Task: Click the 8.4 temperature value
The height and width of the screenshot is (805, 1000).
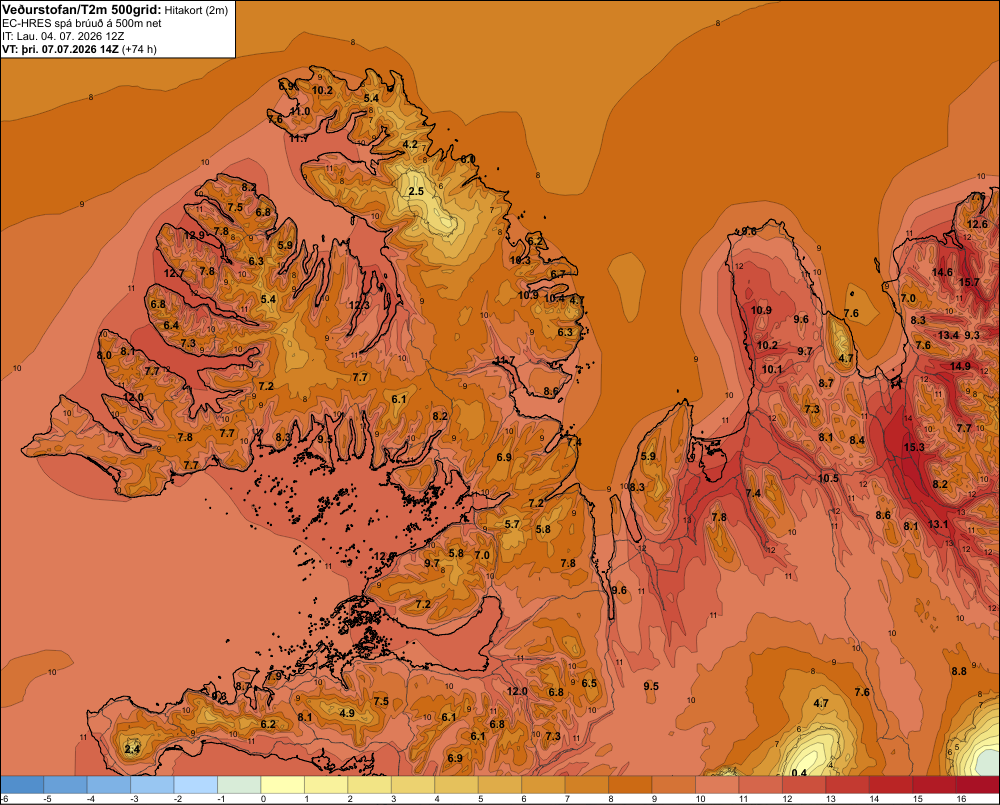Action: (857, 440)
